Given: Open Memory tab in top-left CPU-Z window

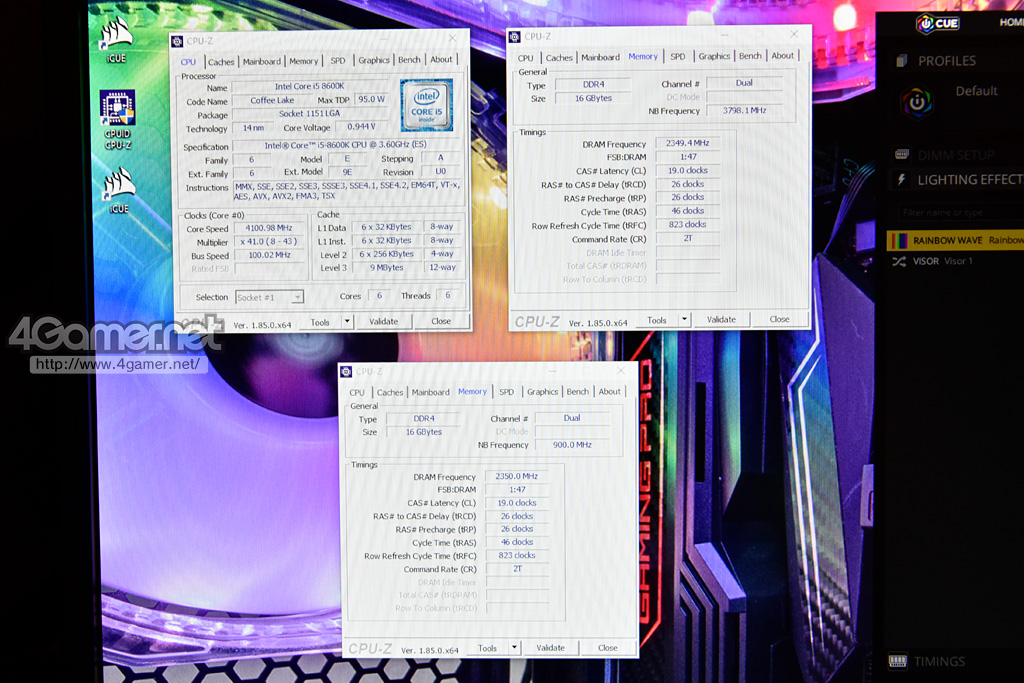Looking at the screenshot, I should 303,61.
